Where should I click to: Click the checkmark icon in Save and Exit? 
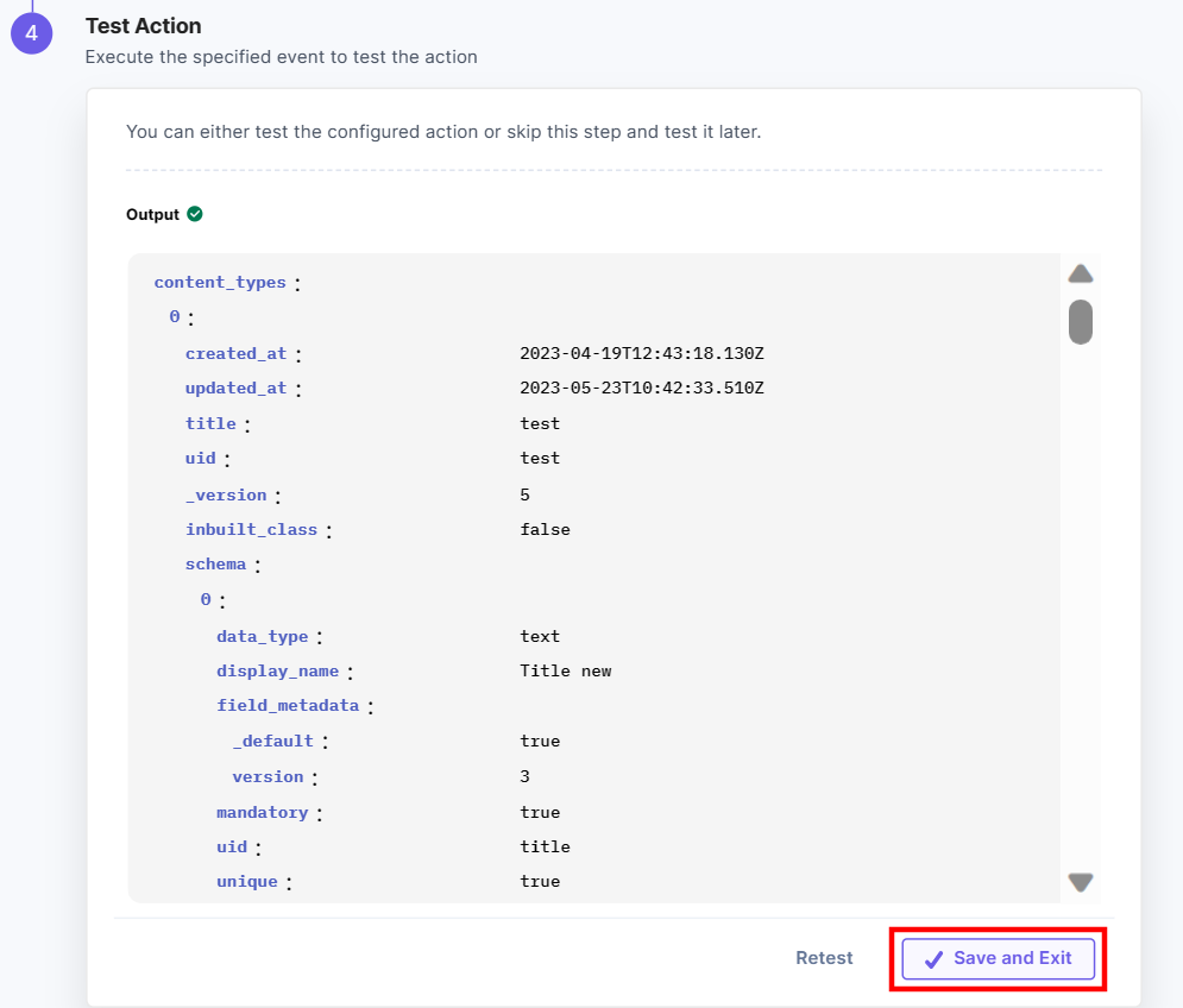point(933,960)
